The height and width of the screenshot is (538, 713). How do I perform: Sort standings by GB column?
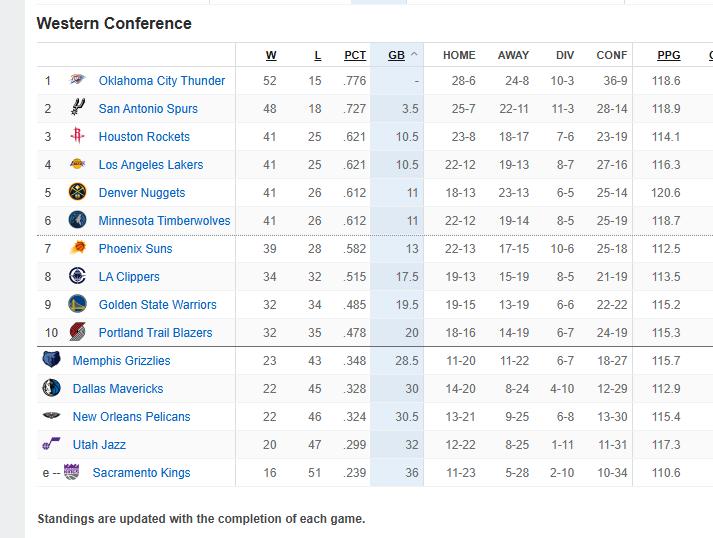point(397,56)
